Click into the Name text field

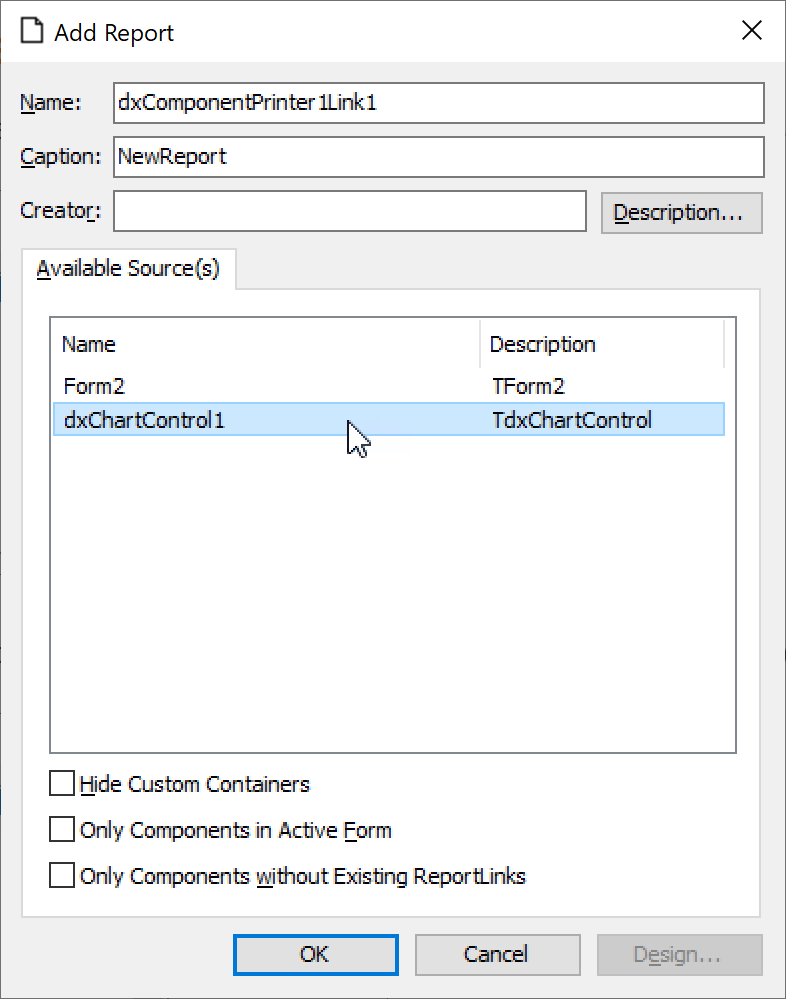438,102
